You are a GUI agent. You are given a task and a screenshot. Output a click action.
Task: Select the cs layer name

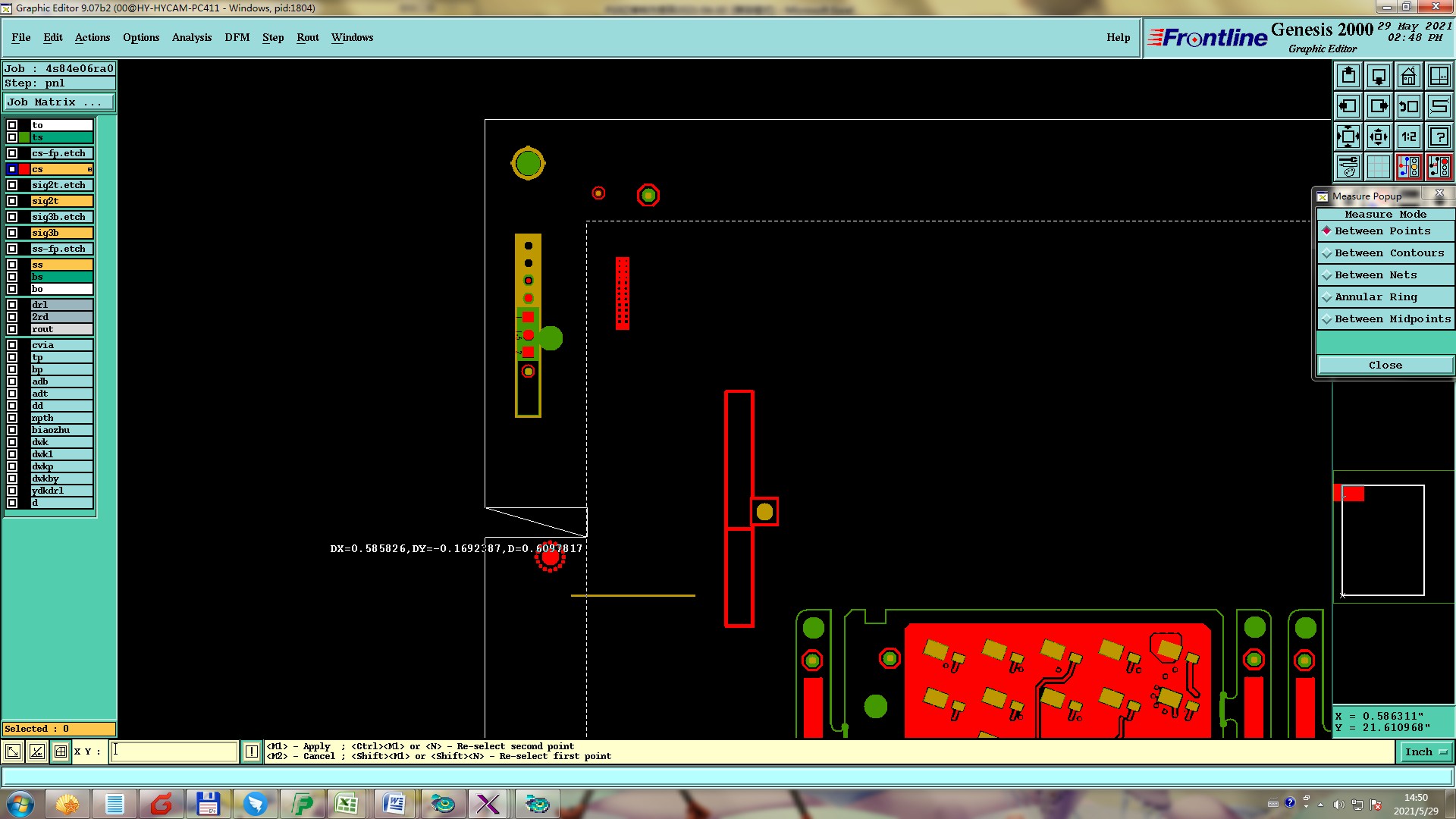tap(62, 169)
